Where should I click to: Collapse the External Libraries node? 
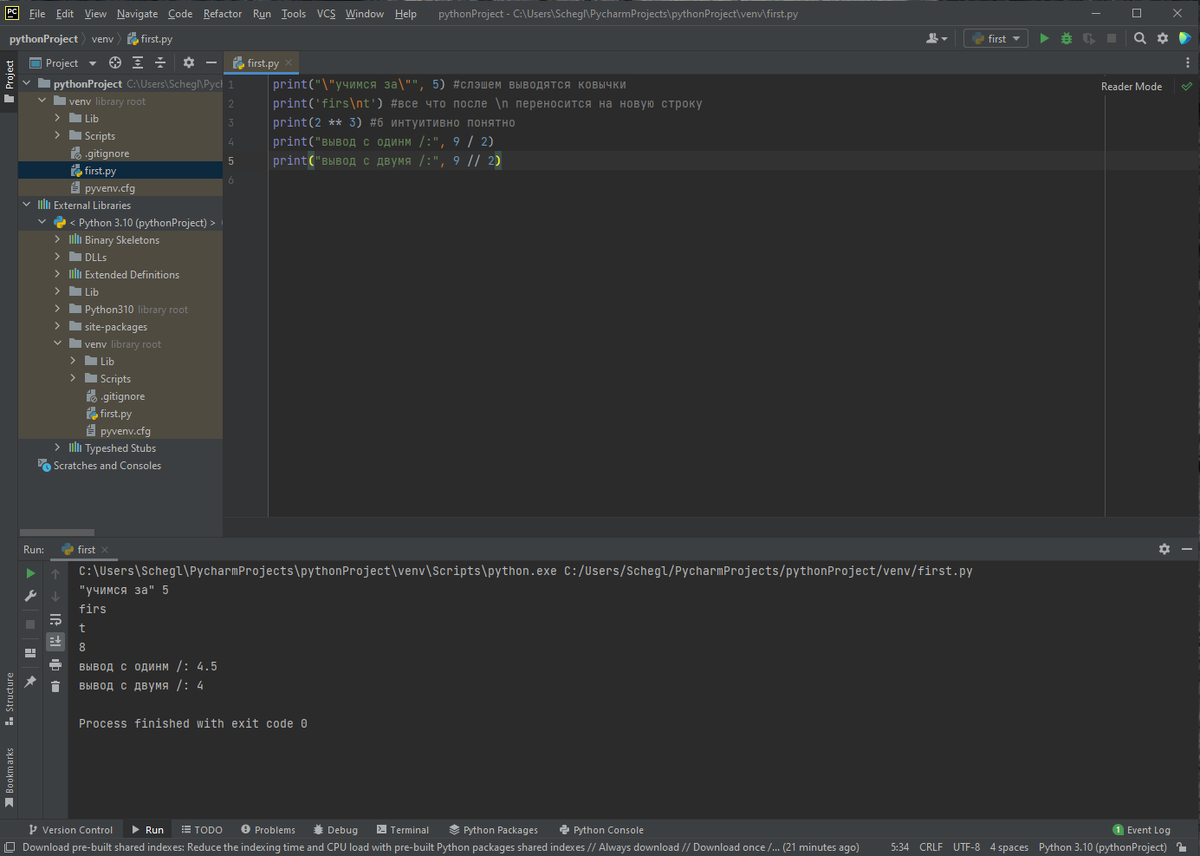coord(28,205)
